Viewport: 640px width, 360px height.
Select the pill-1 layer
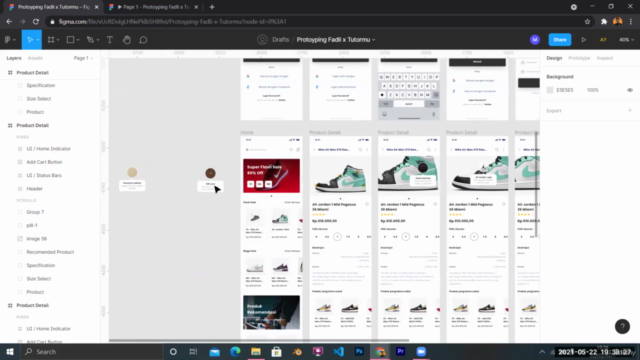pos(32,225)
